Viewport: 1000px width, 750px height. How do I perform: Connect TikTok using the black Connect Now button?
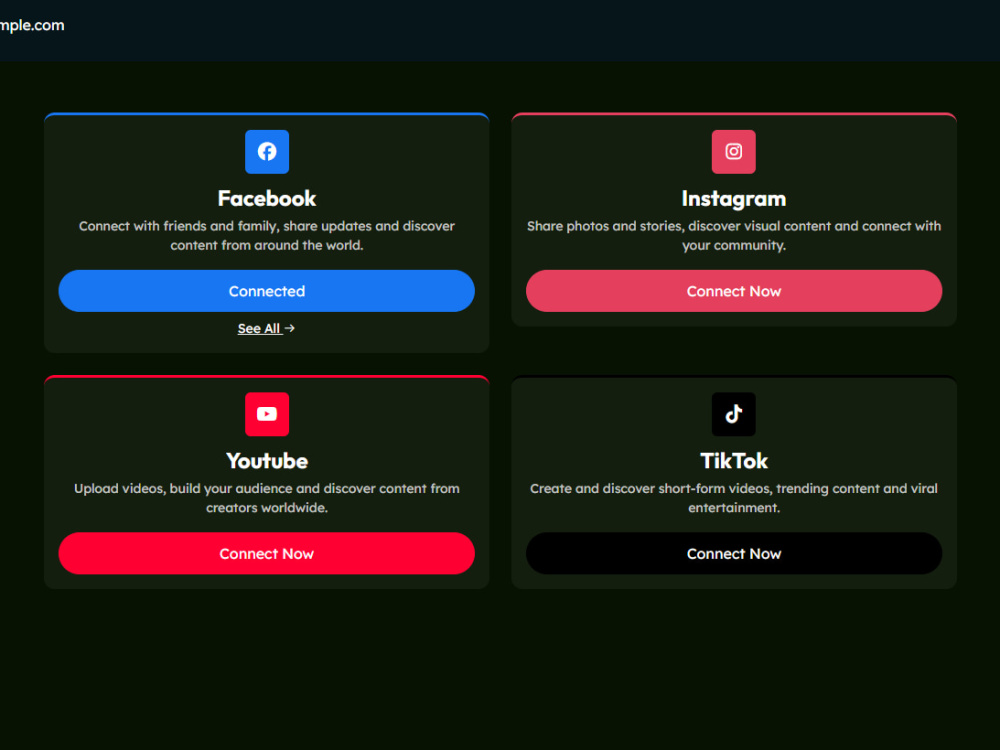(733, 553)
